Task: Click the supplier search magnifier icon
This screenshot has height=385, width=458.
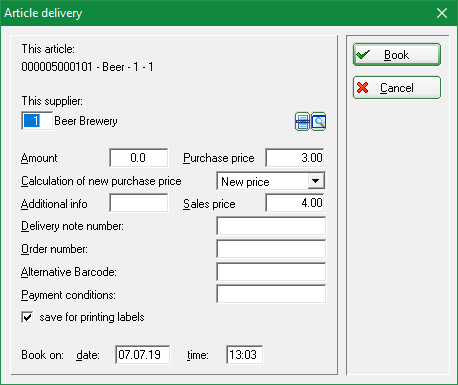Action: click(x=319, y=122)
